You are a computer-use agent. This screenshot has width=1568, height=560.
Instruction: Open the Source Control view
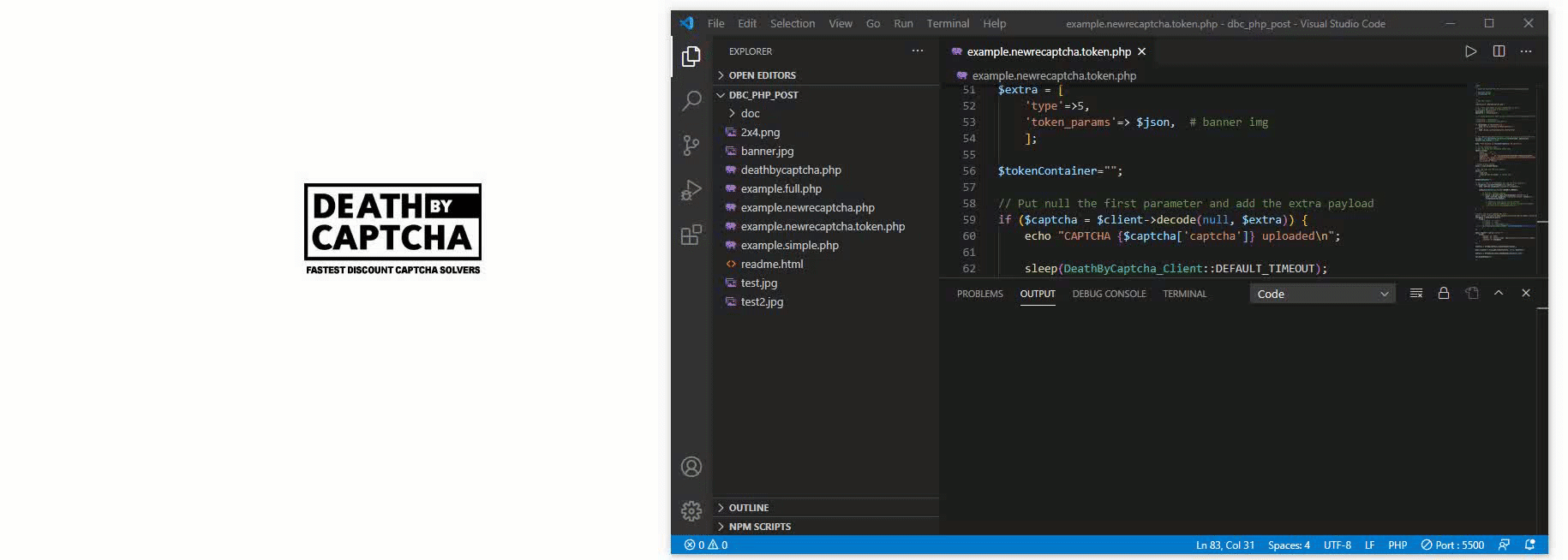pos(691,146)
